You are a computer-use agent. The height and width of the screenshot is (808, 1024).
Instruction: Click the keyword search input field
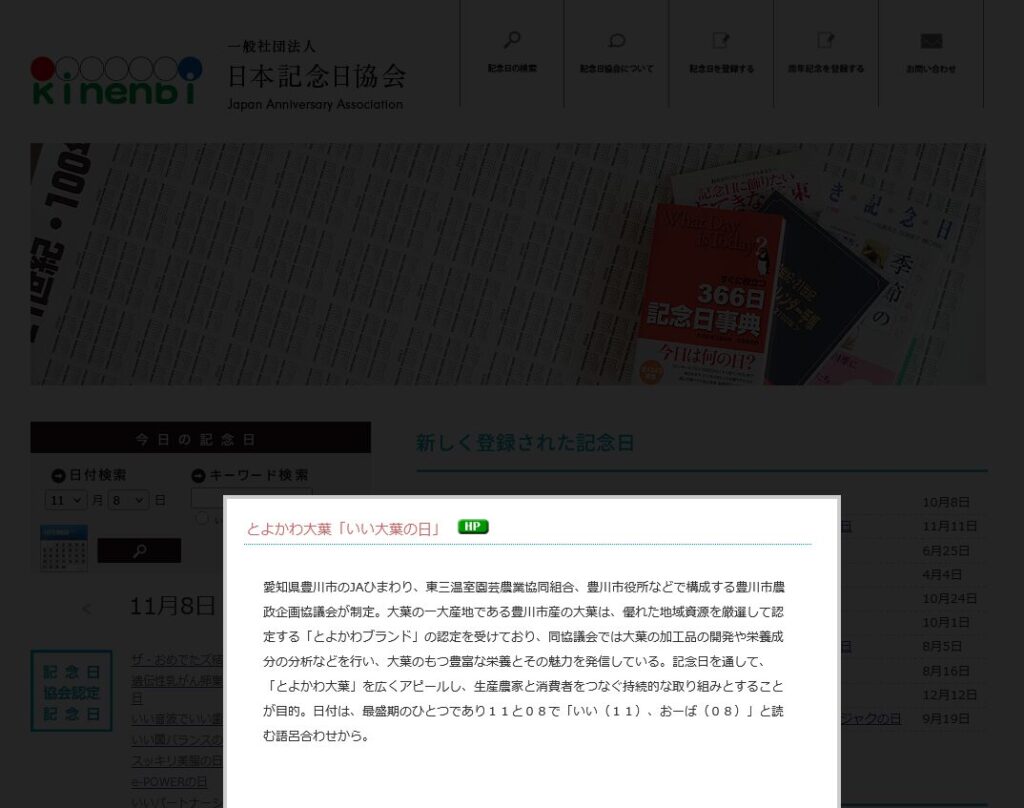click(251, 497)
